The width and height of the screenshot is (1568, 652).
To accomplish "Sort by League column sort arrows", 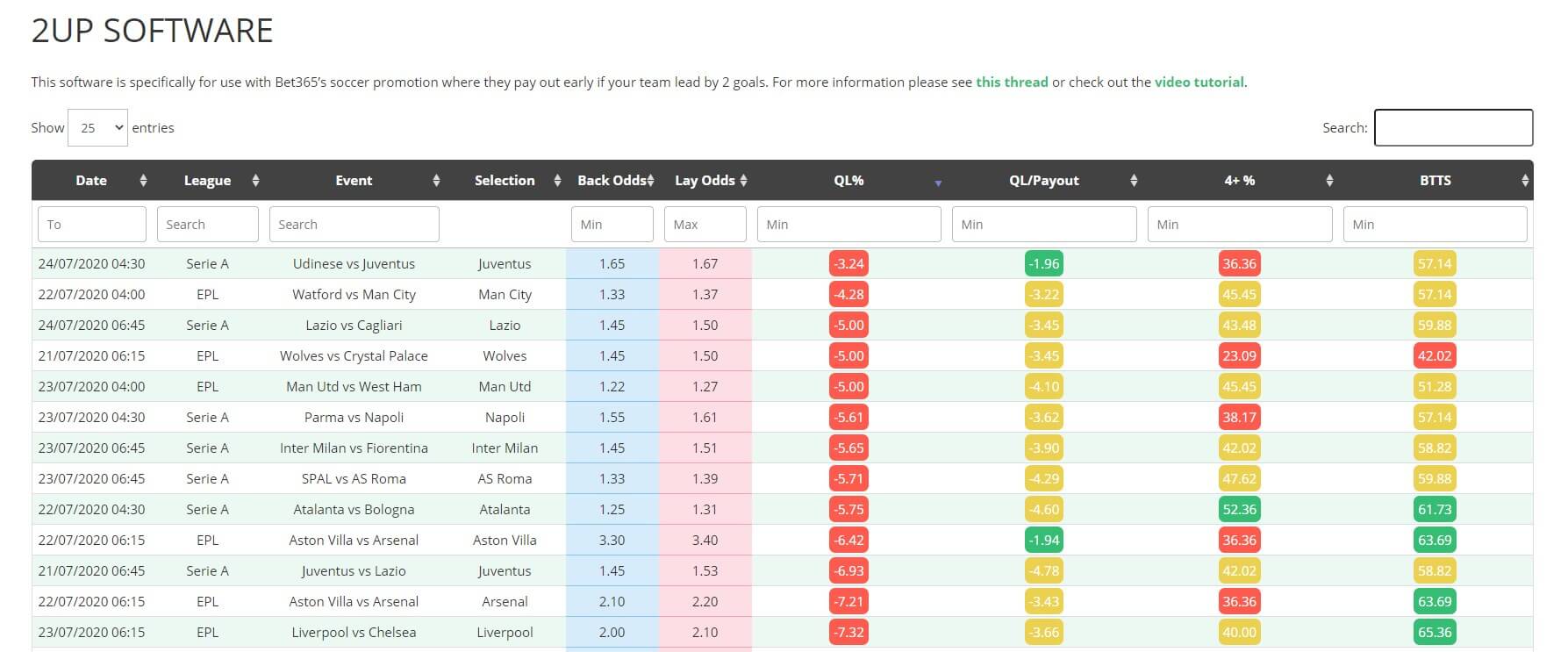I will pyautogui.click(x=255, y=181).
